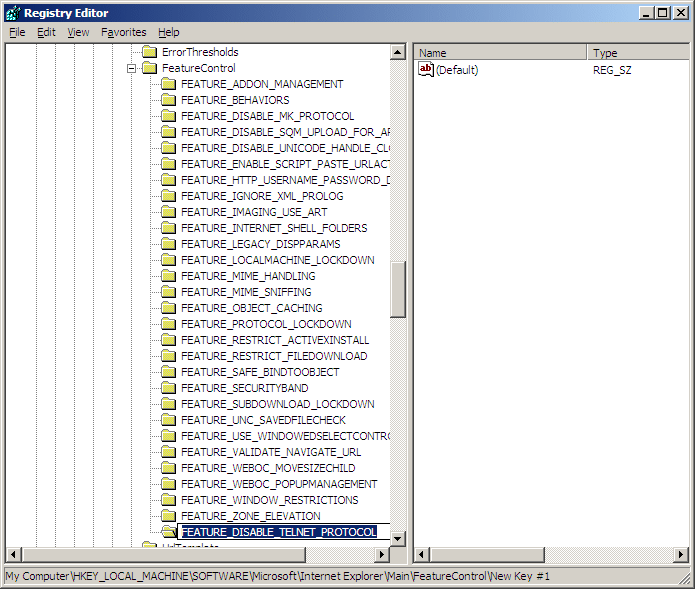695x589 pixels.
Task: Click the FEATURE_INTERNET_SHELL_FOLDERS folder icon
Action: tap(168, 228)
